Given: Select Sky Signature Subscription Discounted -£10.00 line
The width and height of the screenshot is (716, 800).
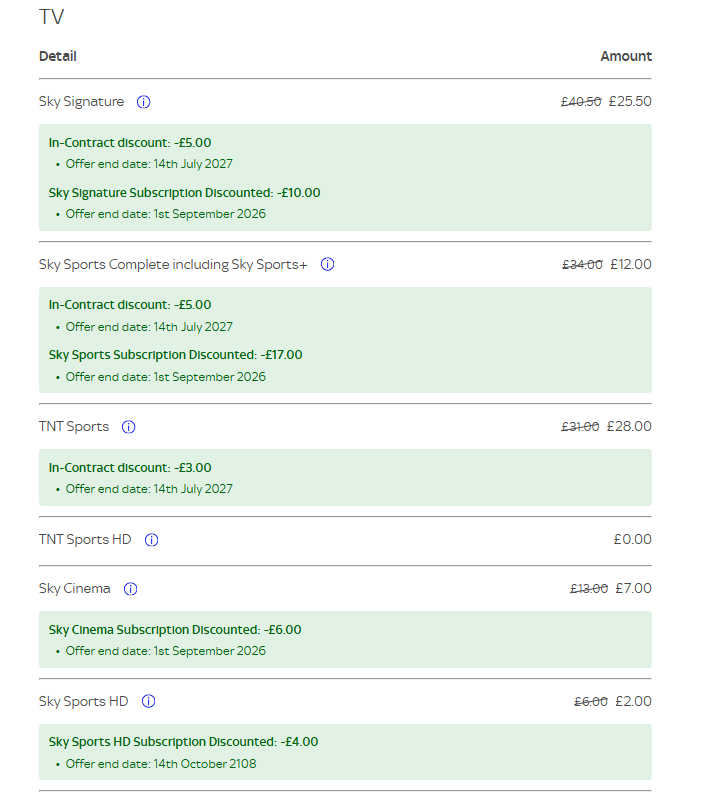Looking at the screenshot, I should [184, 193].
